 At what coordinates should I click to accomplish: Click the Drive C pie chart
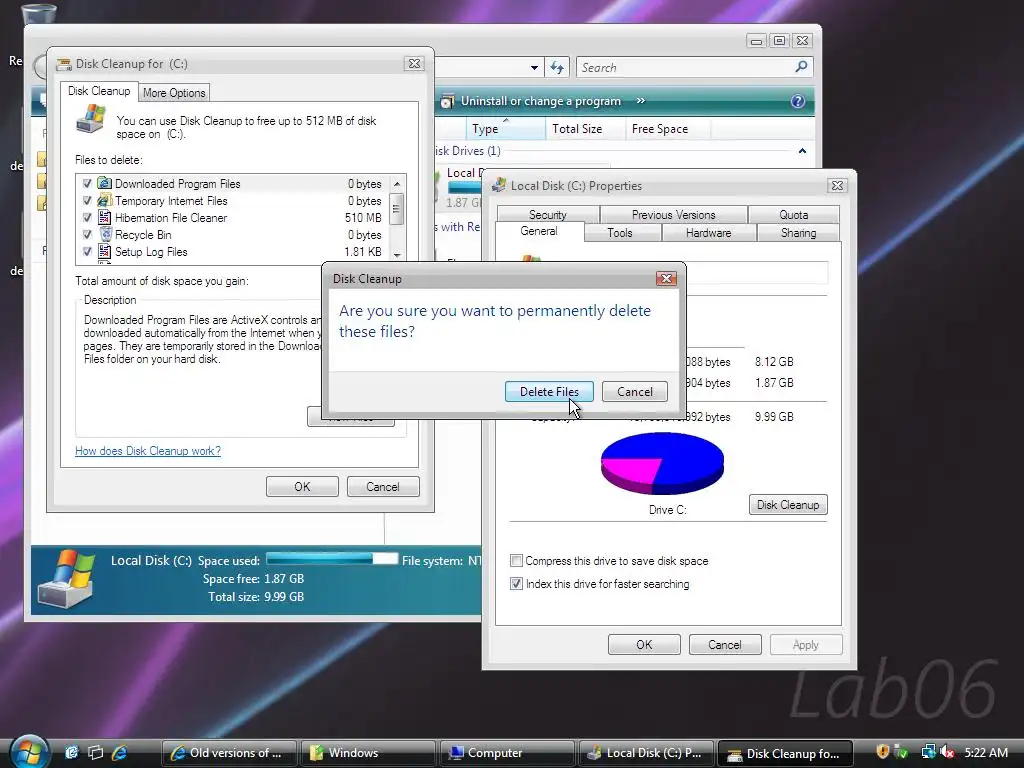(662, 463)
